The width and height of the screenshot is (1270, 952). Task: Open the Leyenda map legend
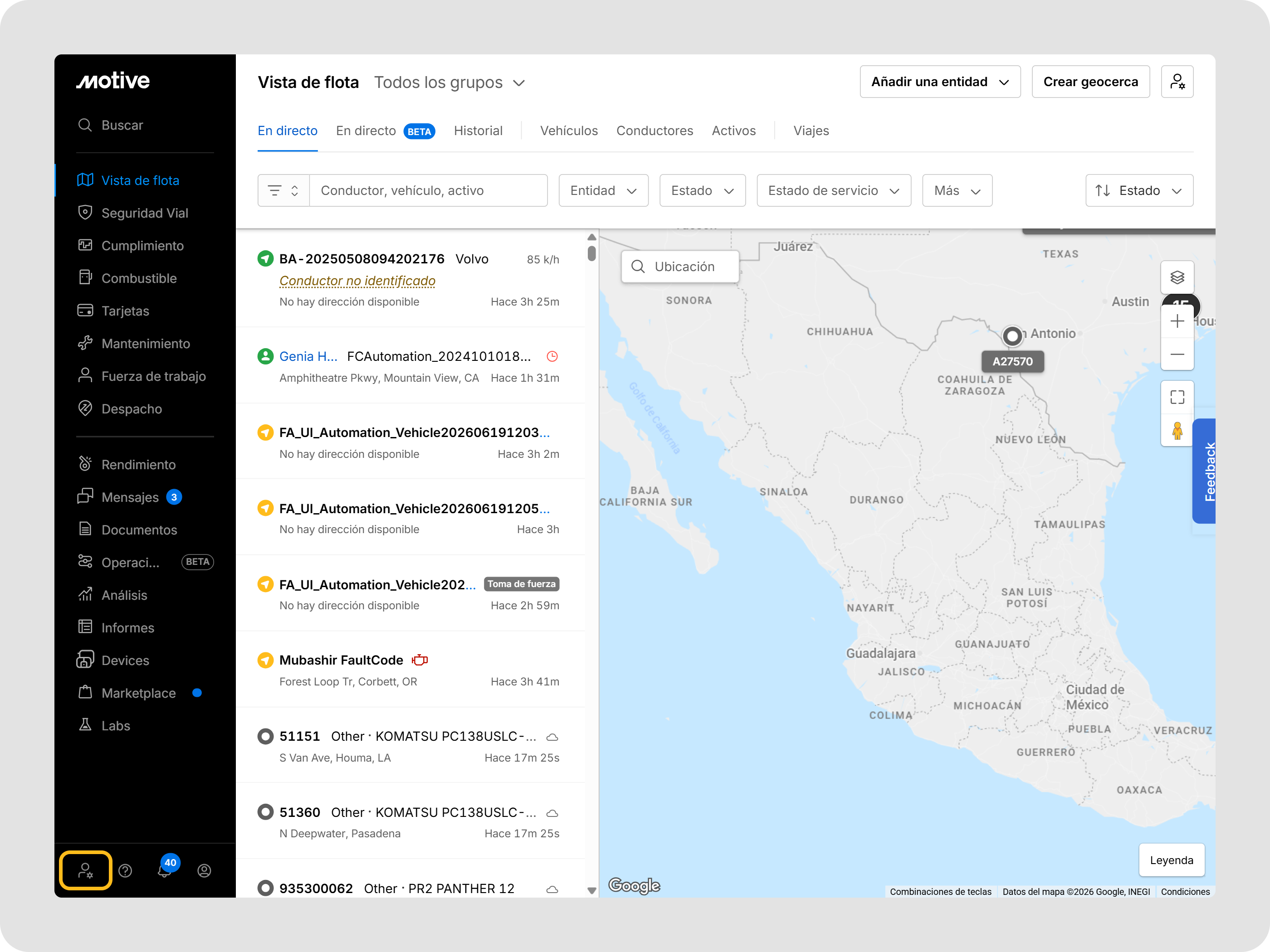(x=1171, y=860)
